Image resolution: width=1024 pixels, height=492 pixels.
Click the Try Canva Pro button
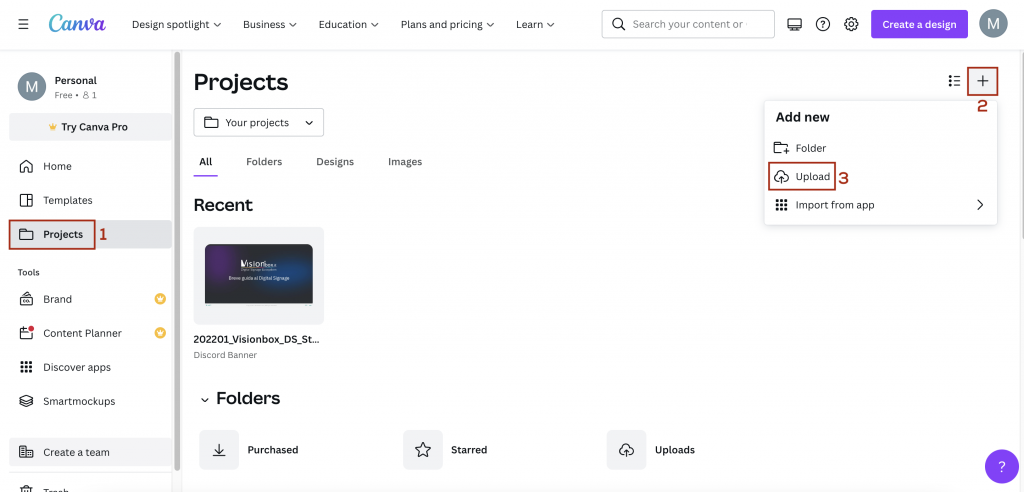pyautogui.click(x=90, y=127)
